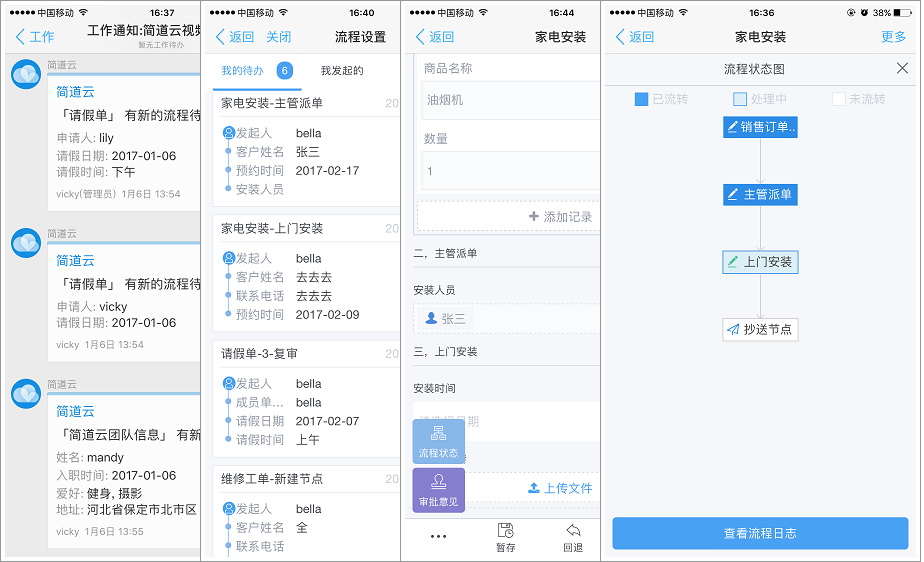This screenshot has width=924, height=562.
Task: Select the 销售订单 flow node
Action: (760, 127)
